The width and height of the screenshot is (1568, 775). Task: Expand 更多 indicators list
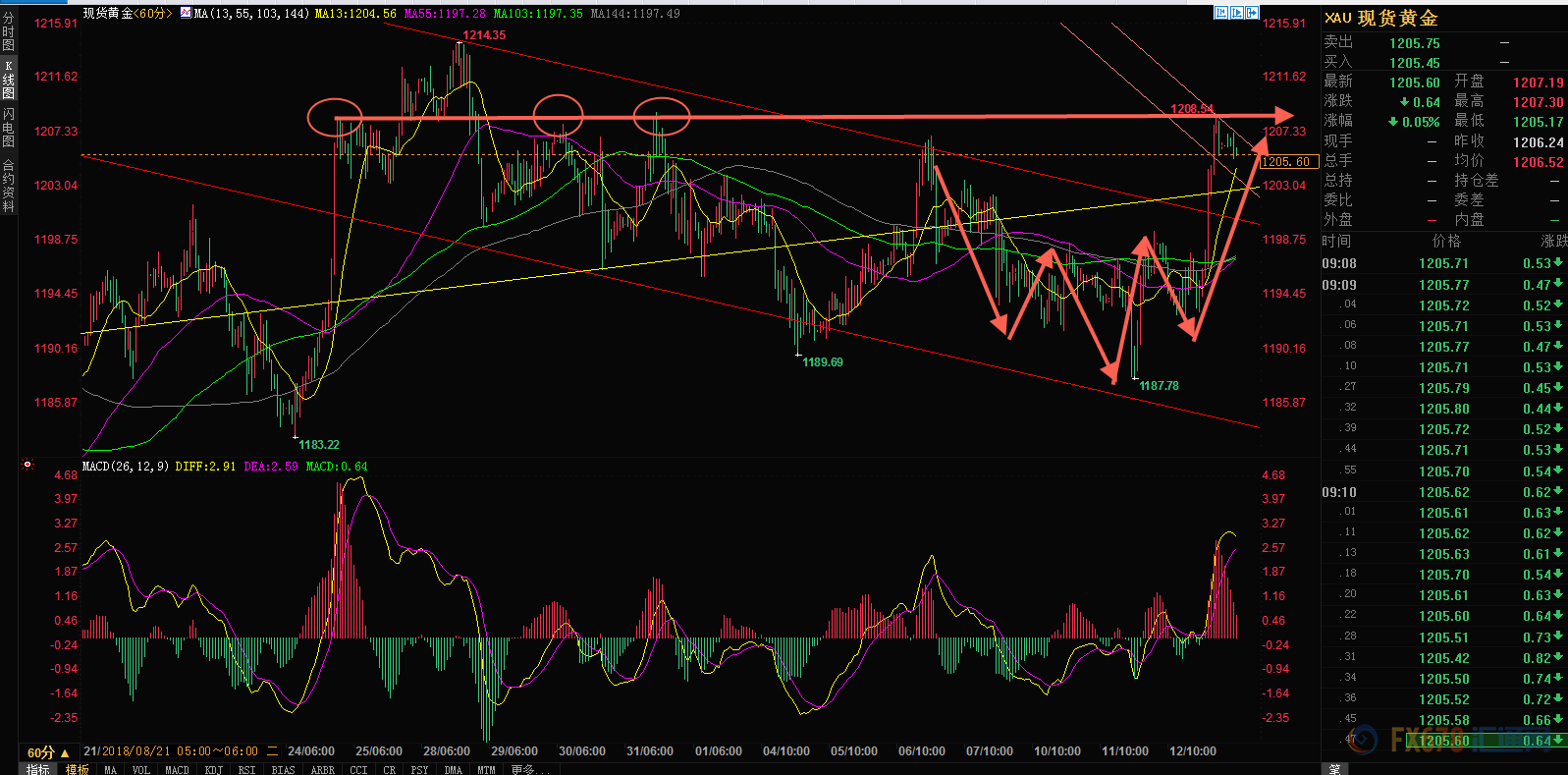point(529,769)
